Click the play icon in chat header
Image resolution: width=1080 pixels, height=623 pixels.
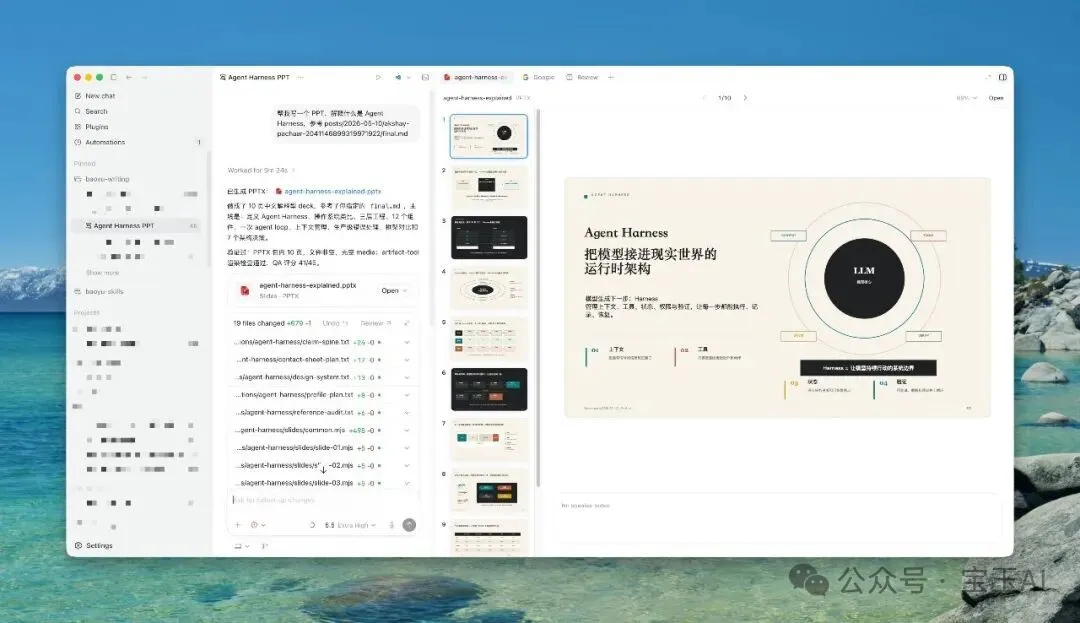(378, 77)
